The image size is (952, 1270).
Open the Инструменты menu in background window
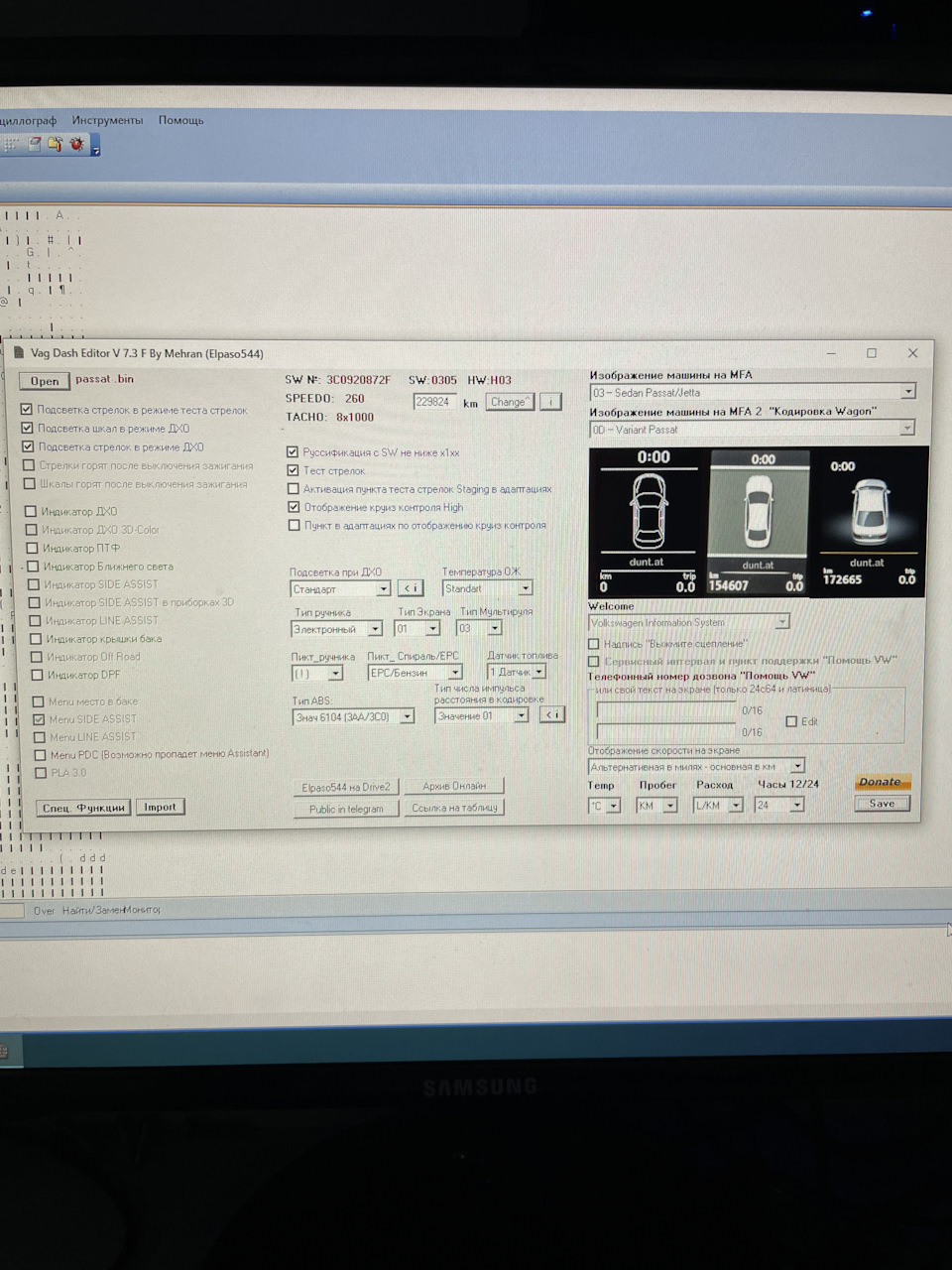point(107,120)
